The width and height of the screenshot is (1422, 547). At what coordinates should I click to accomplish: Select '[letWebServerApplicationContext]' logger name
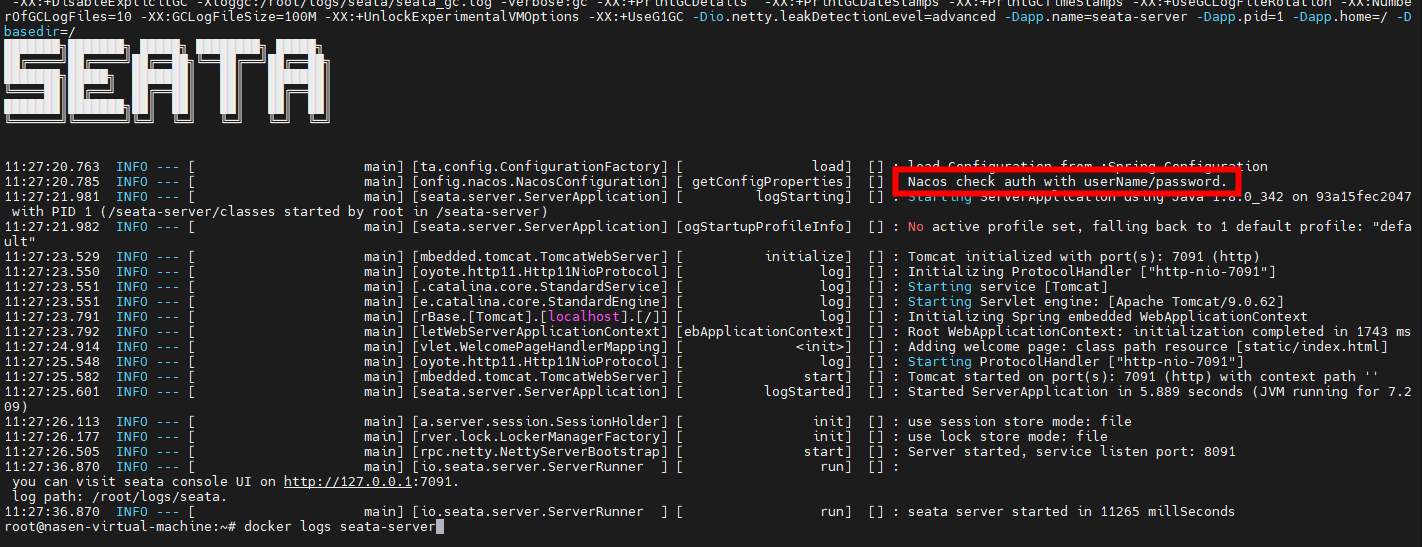539,332
